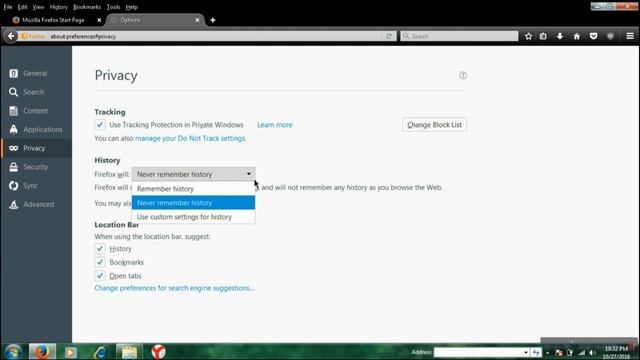This screenshot has height=360, width=640.
Task: Switch to the Options tab
Action: click(155, 20)
